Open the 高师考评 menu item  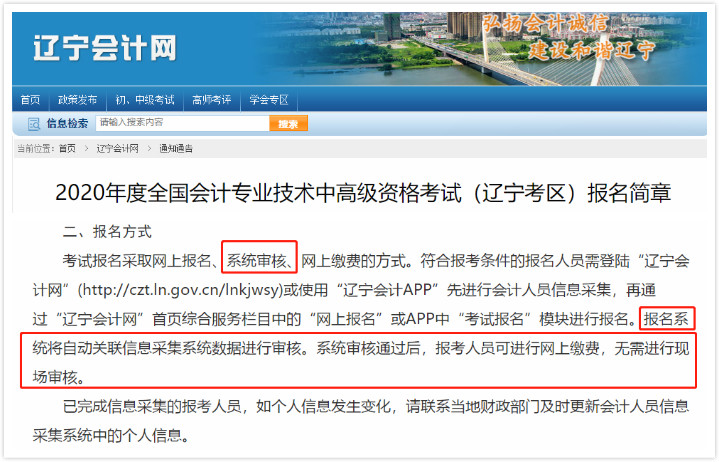click(211, 100)
